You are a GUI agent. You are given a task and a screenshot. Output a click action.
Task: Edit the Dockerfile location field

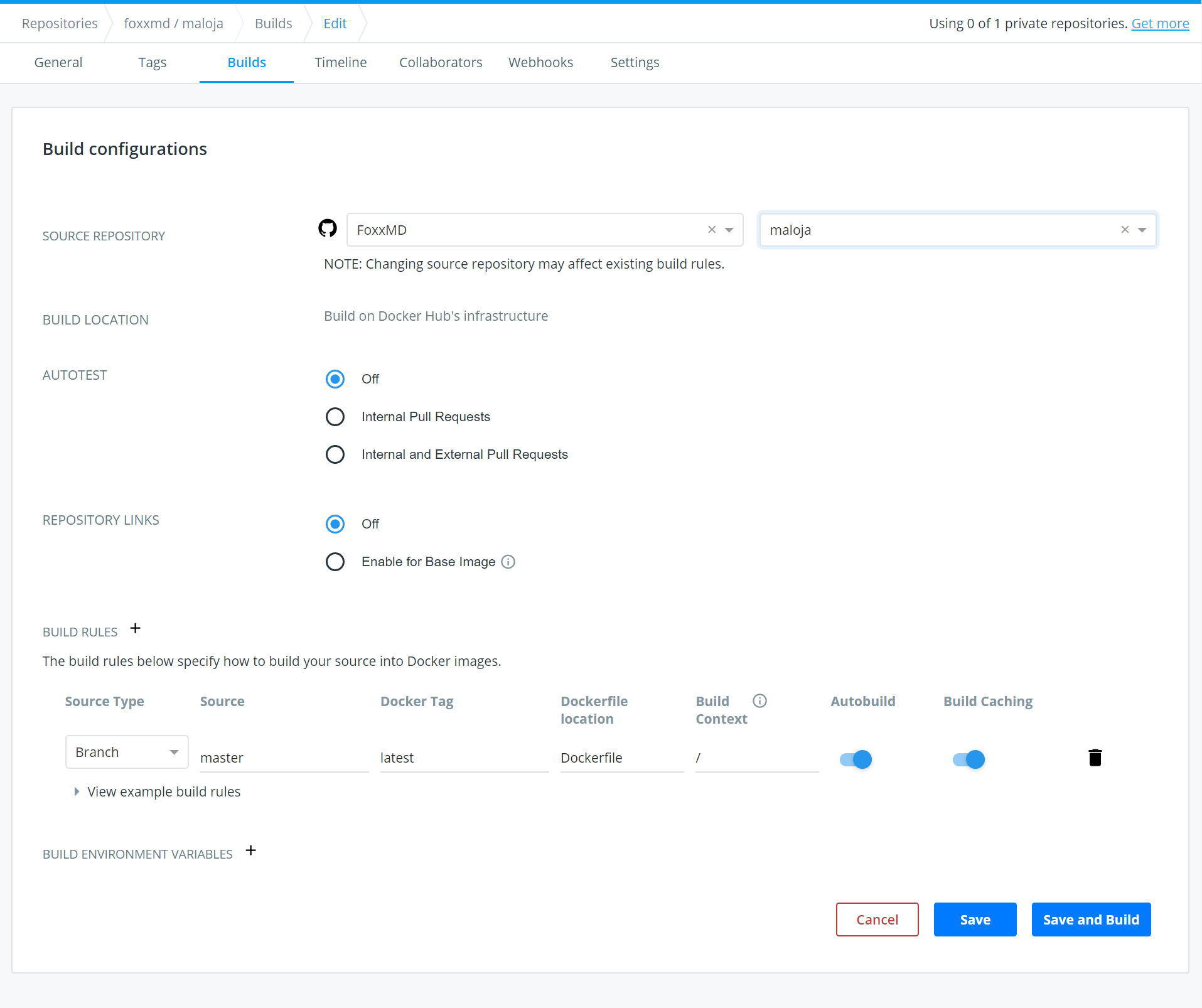click(x=622, y=758)
